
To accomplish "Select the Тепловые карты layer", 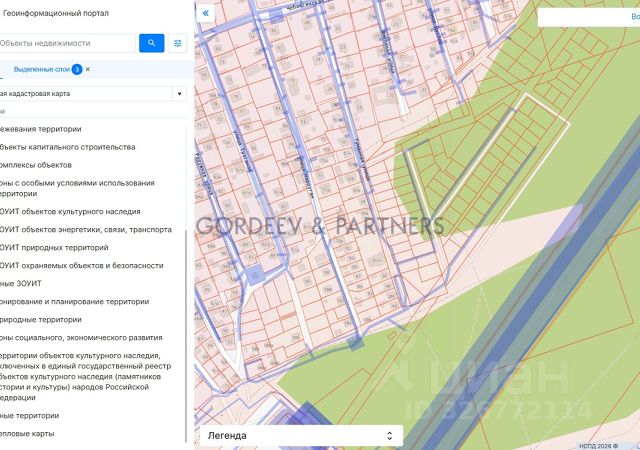I will pos(27,434).
